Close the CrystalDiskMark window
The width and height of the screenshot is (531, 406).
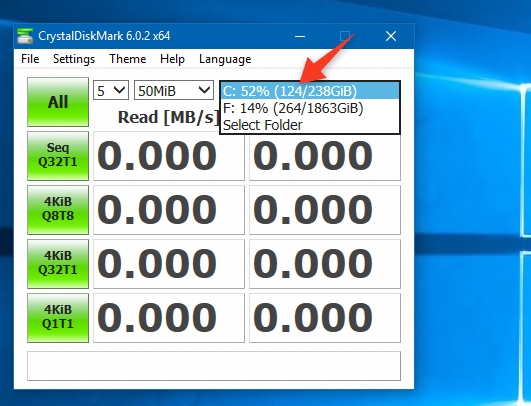click(x=391, y=36)
